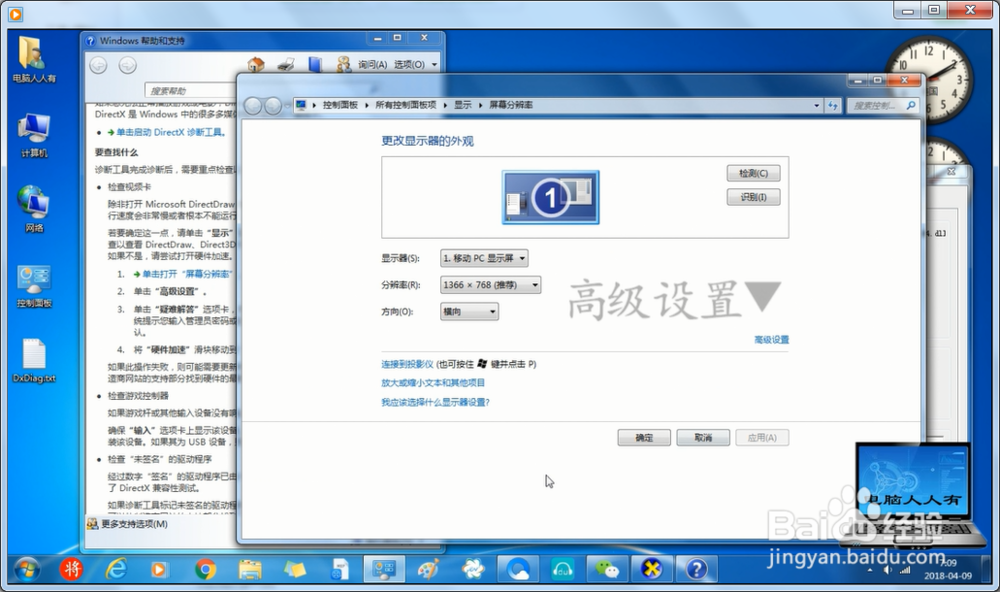The width and height of the screenshot is (1000, 592).
Task: Click refresh button beside the address bar
Action: [833, 105]
